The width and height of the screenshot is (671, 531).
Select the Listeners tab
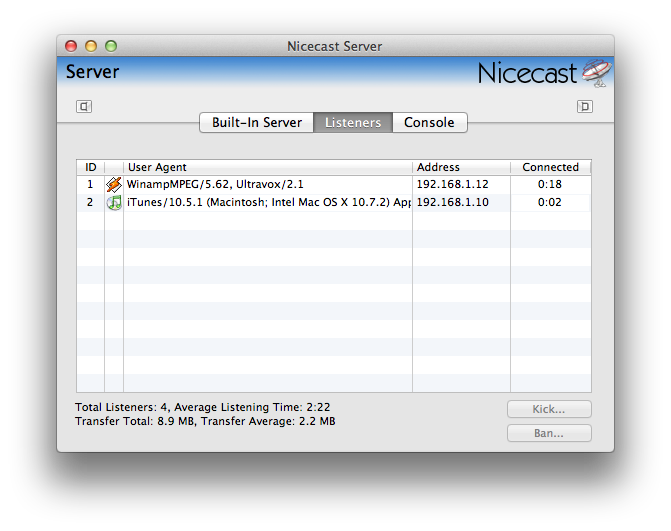353,122
